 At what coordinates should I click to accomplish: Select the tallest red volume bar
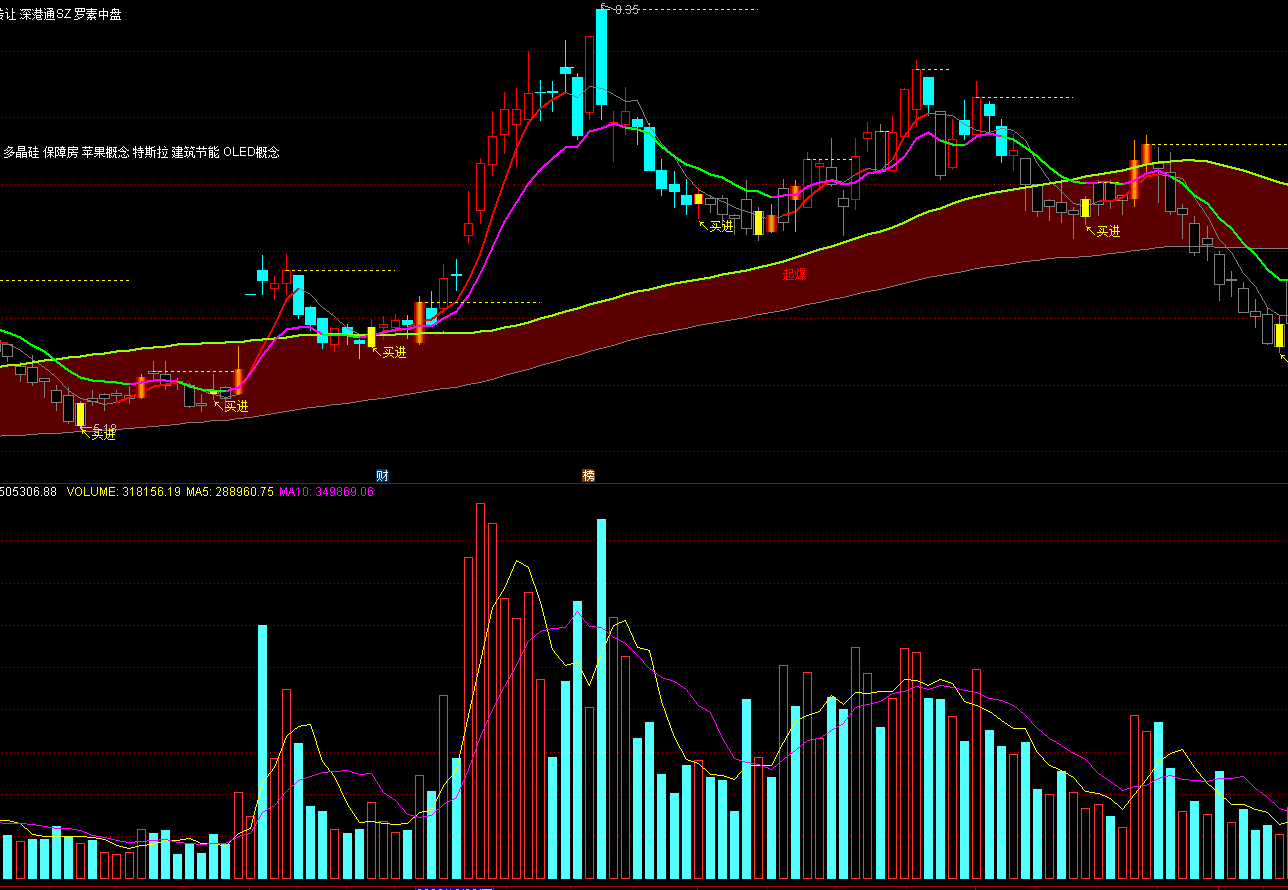[480, 692]
